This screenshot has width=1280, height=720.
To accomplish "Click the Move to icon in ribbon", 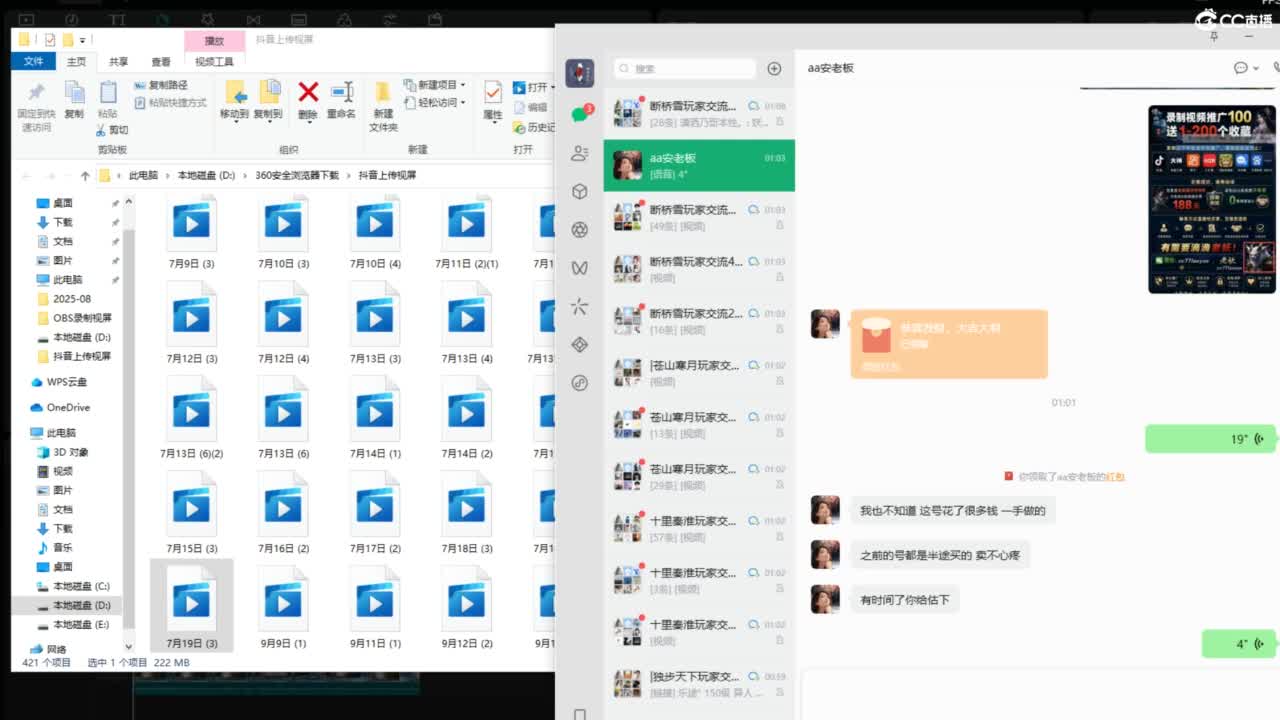I will coord(236,93).
